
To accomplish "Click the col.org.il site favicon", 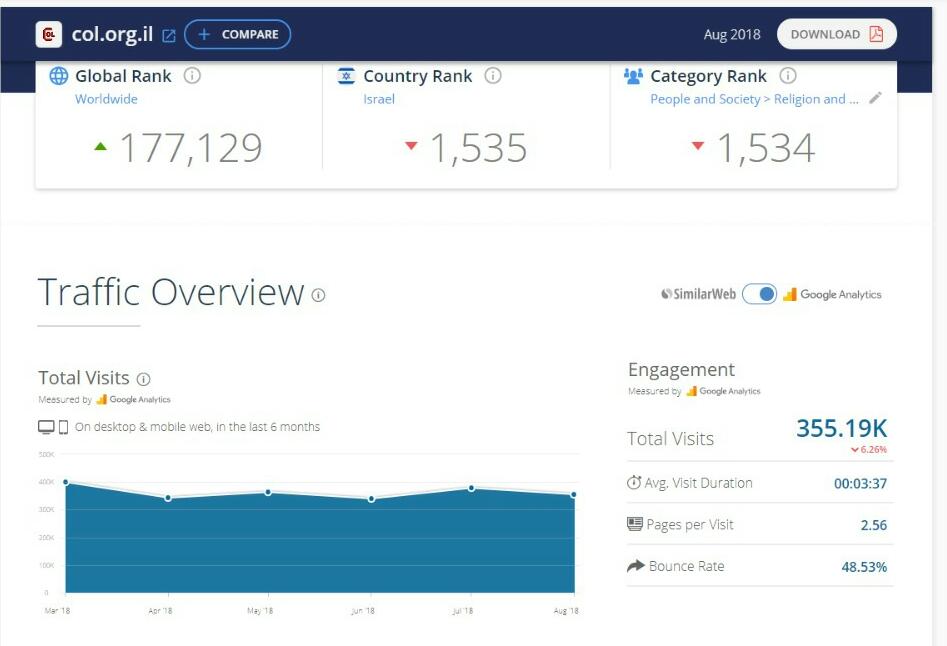I will tap(48, 35).
